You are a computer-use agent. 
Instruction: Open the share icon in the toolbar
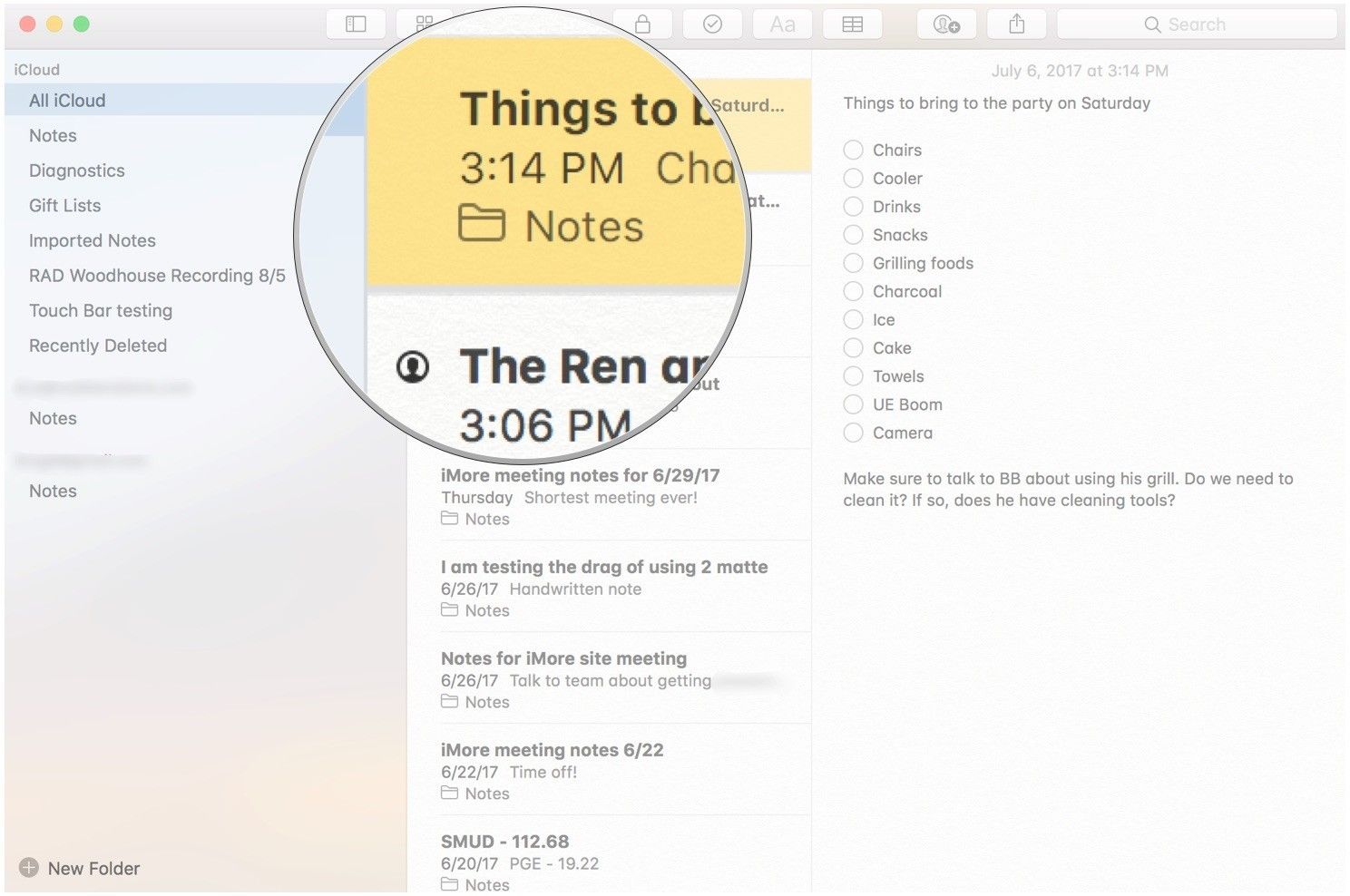click(1016, 24)
